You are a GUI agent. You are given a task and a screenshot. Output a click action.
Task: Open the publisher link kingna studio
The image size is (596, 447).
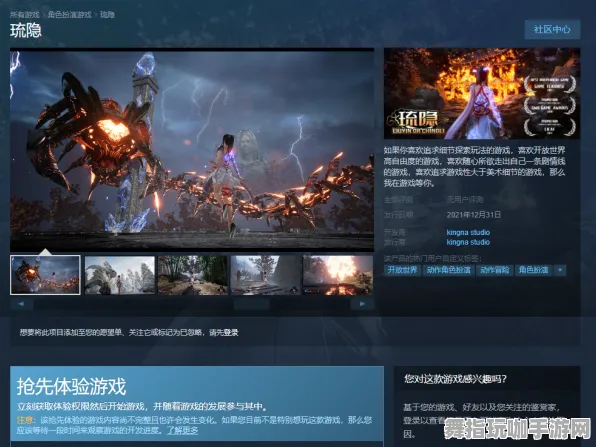pos(468,242)
